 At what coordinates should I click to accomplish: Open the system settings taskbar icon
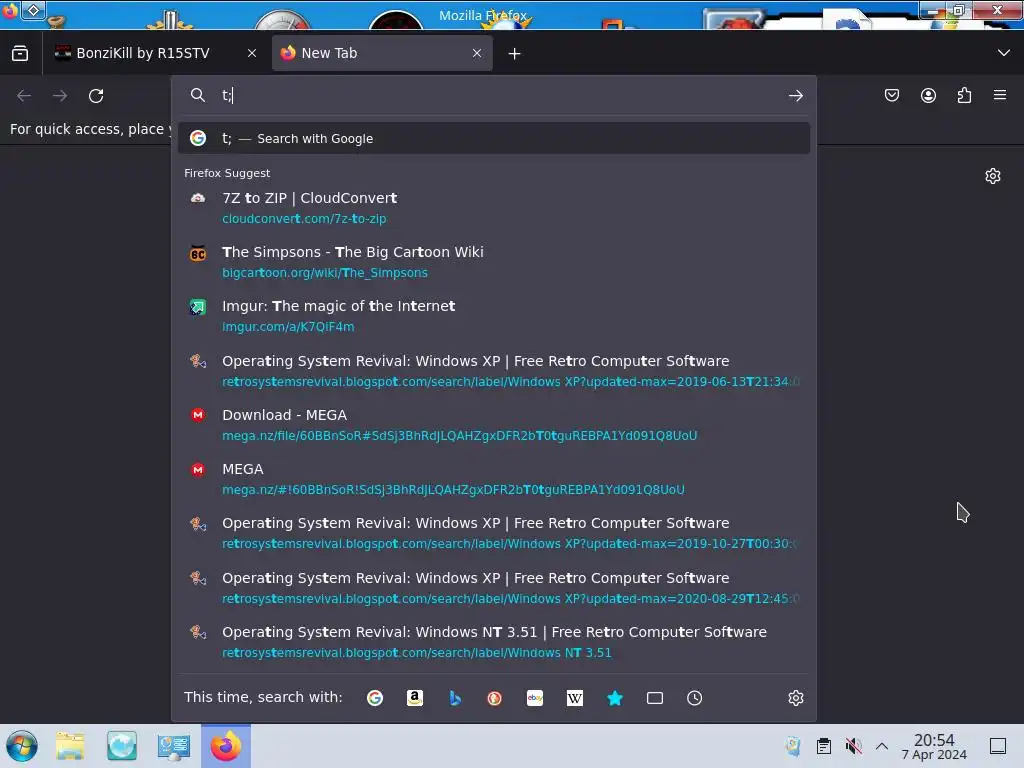pos(173,746)
